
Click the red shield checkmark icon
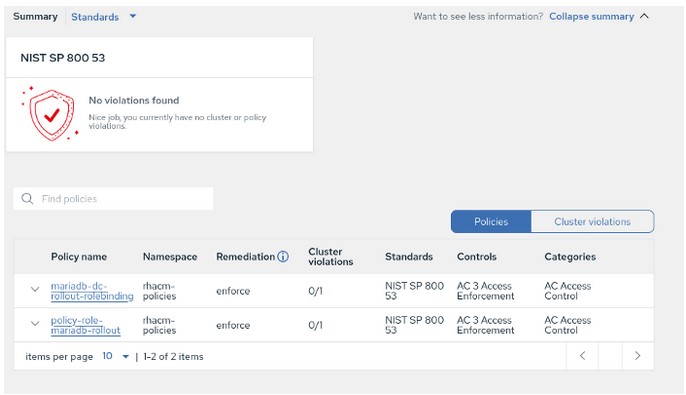(50, 114)
